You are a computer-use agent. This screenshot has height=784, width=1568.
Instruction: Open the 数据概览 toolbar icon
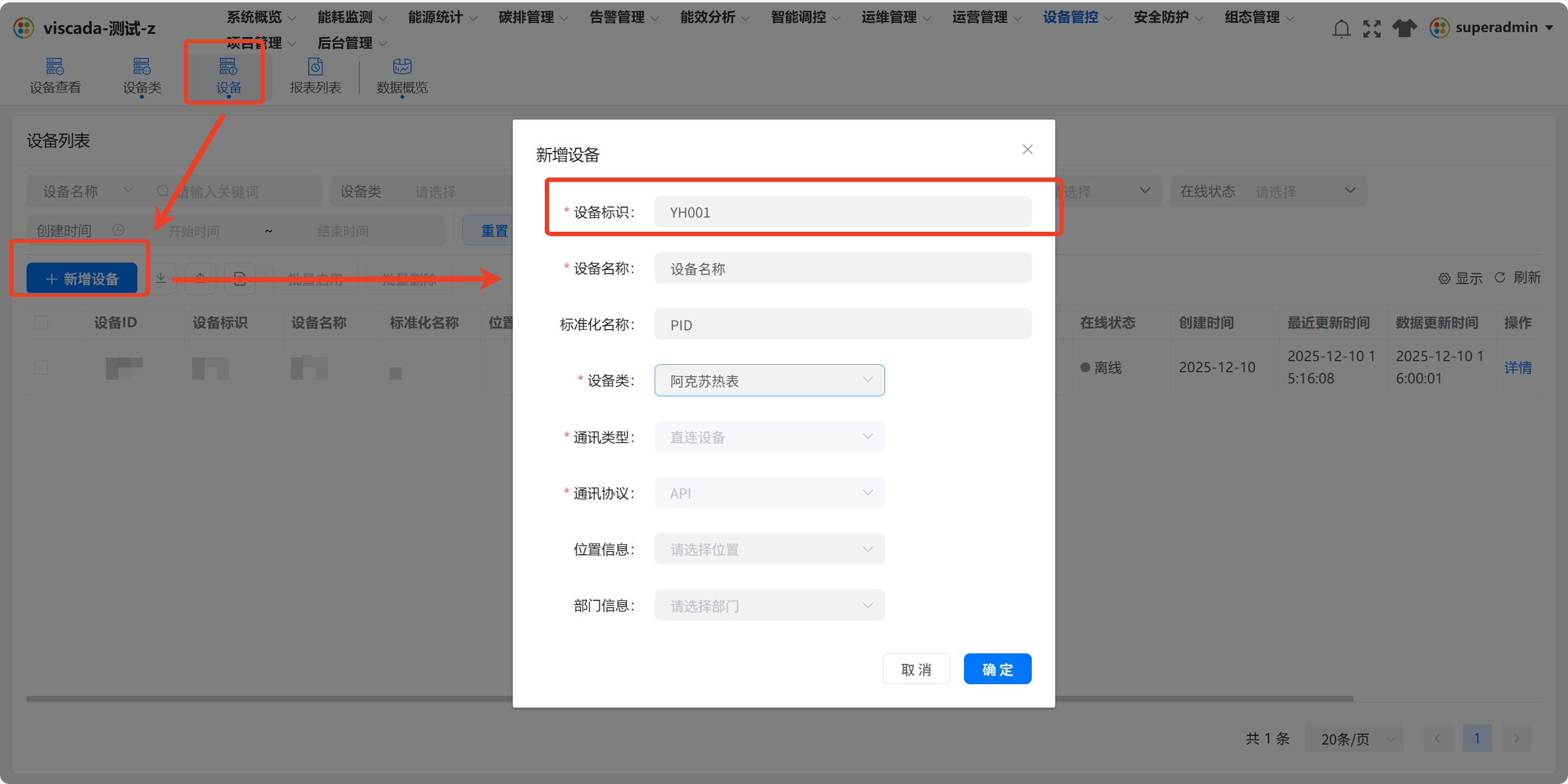click(x=402, y=76)
